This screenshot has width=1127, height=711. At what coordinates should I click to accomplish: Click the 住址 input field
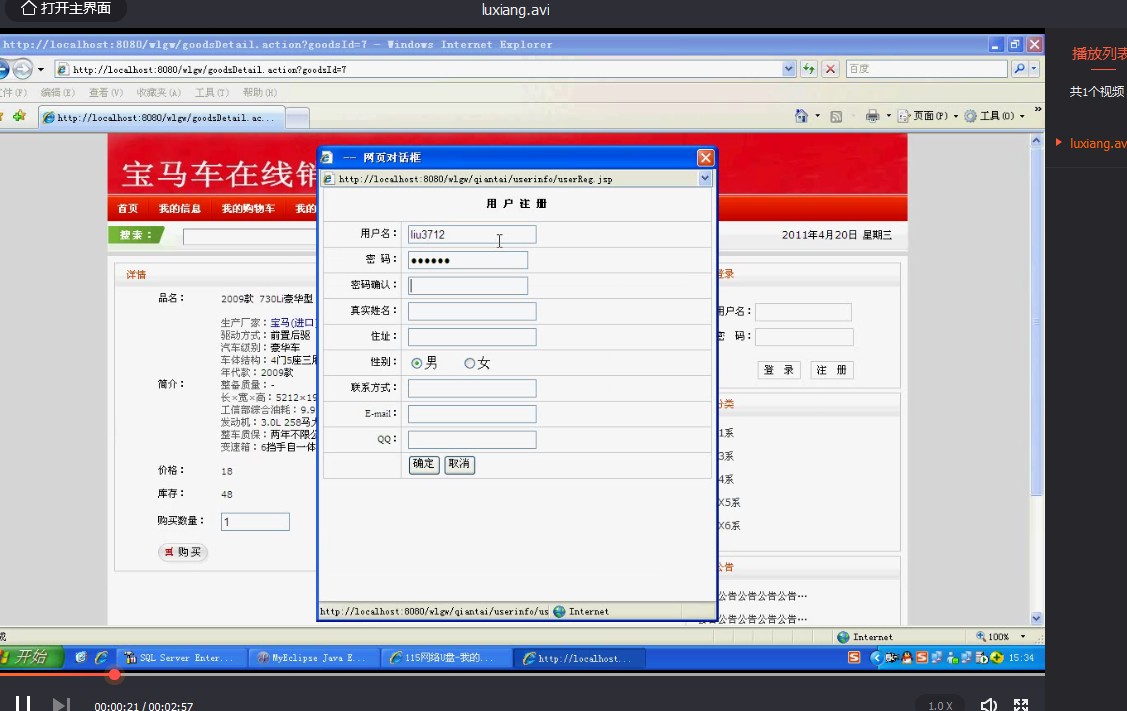[x=472, y=337]
